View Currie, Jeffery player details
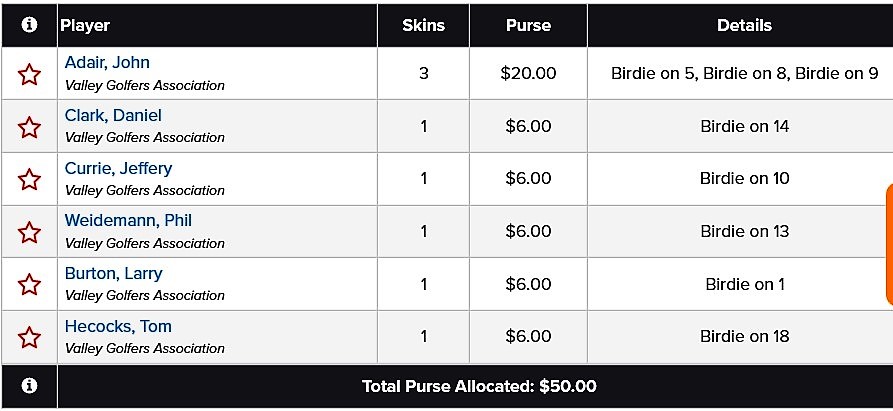Image resolution: width=893 pixels, height=411 pixels. 118,168
